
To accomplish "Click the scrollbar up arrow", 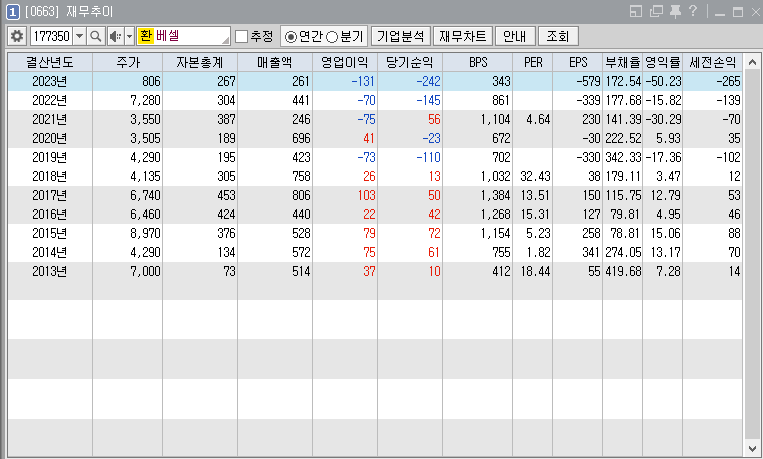I will coord(752,62).
